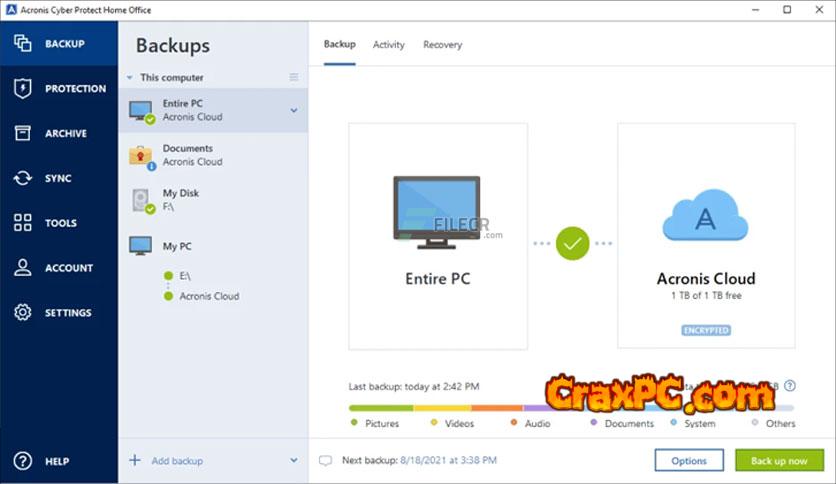Viewport: 836px width, 484px height.
Task: Maximize the Acronis window
Action: (787, 10)
